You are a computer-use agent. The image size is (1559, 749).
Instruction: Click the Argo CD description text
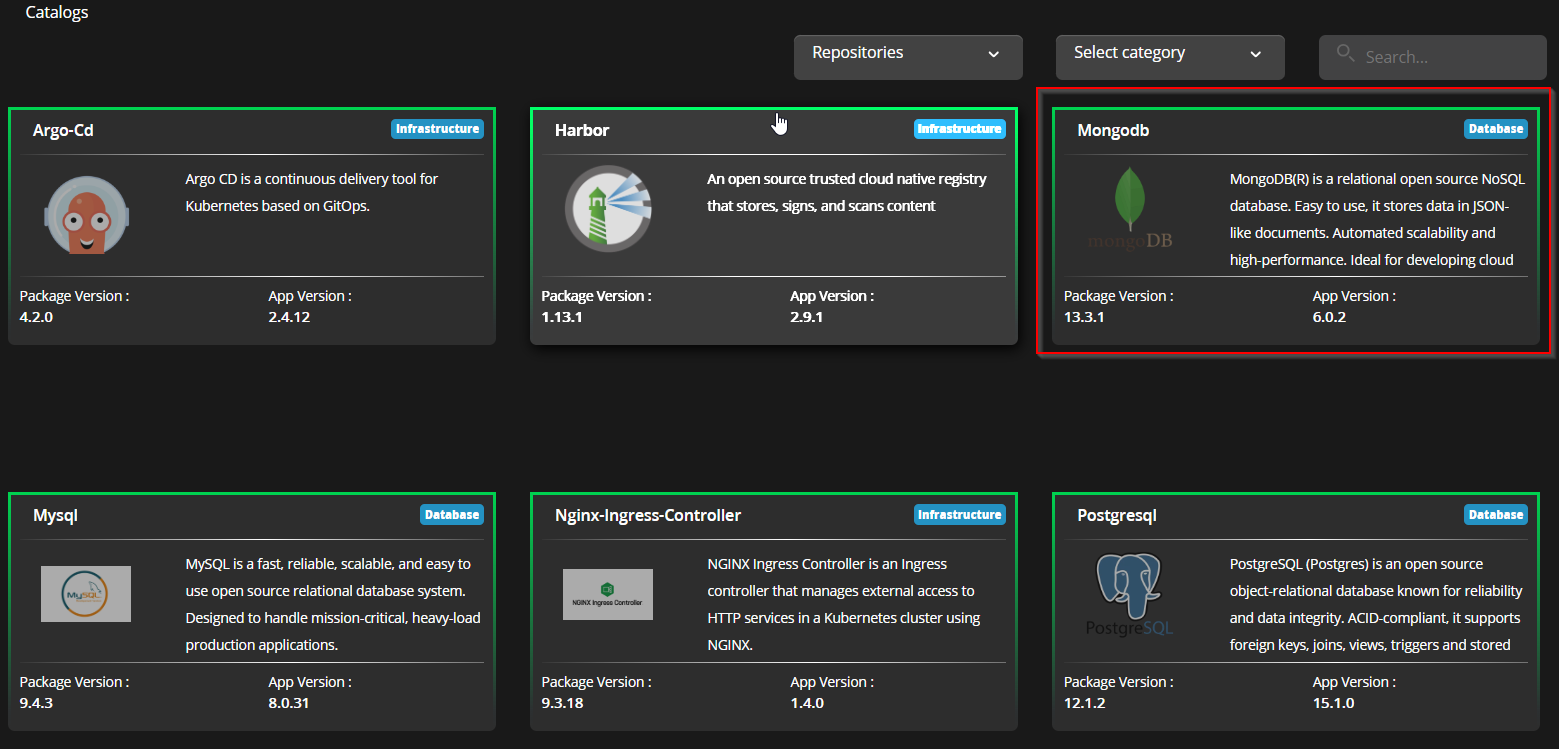[312, 193]
